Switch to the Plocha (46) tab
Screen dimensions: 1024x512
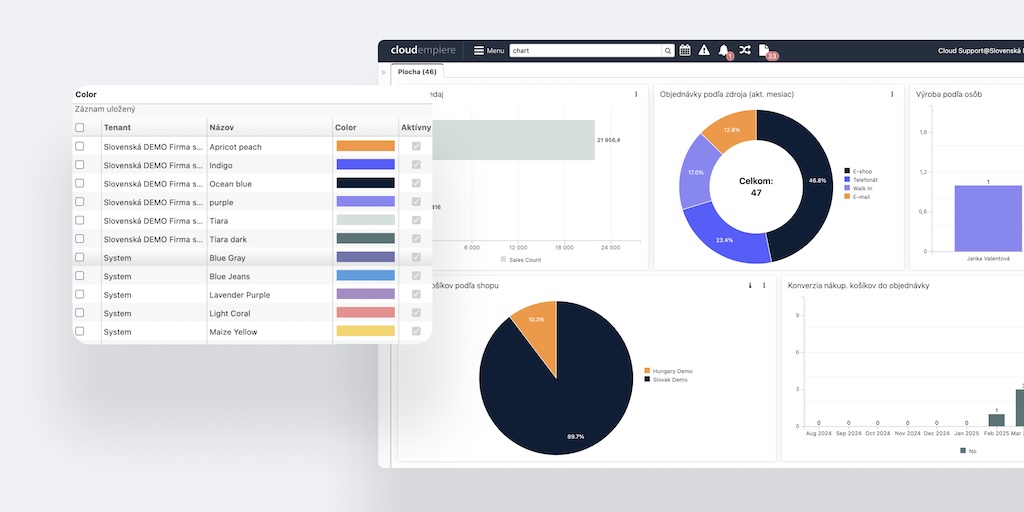(417, 72)
